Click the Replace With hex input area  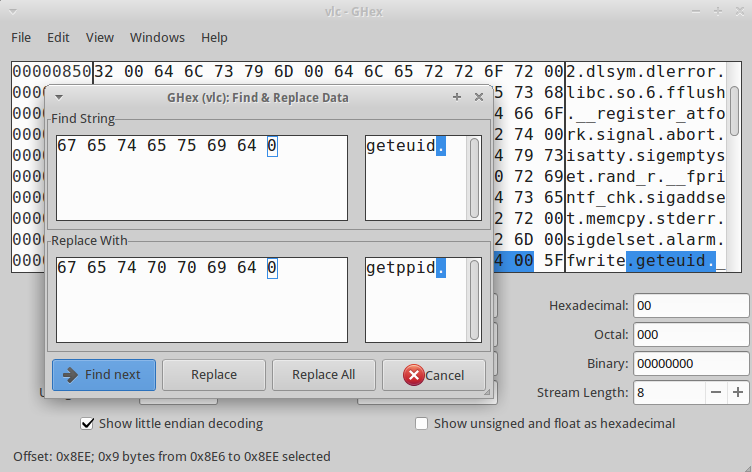click(x=202, y=300)
